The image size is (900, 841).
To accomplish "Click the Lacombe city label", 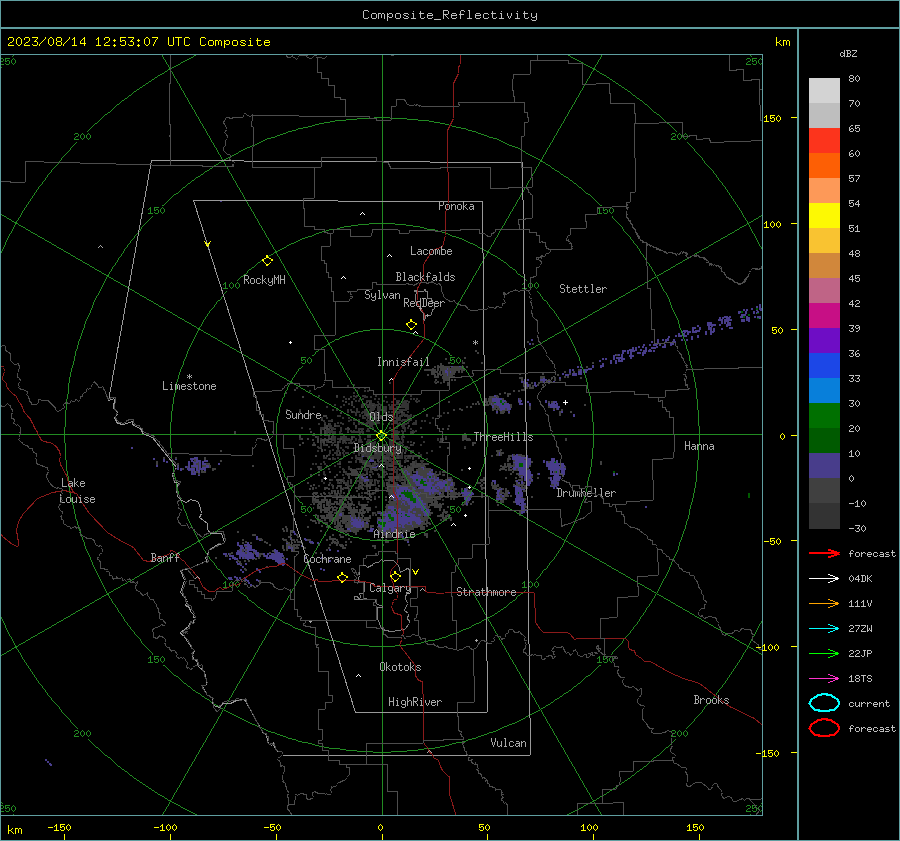I will [431, 251].
